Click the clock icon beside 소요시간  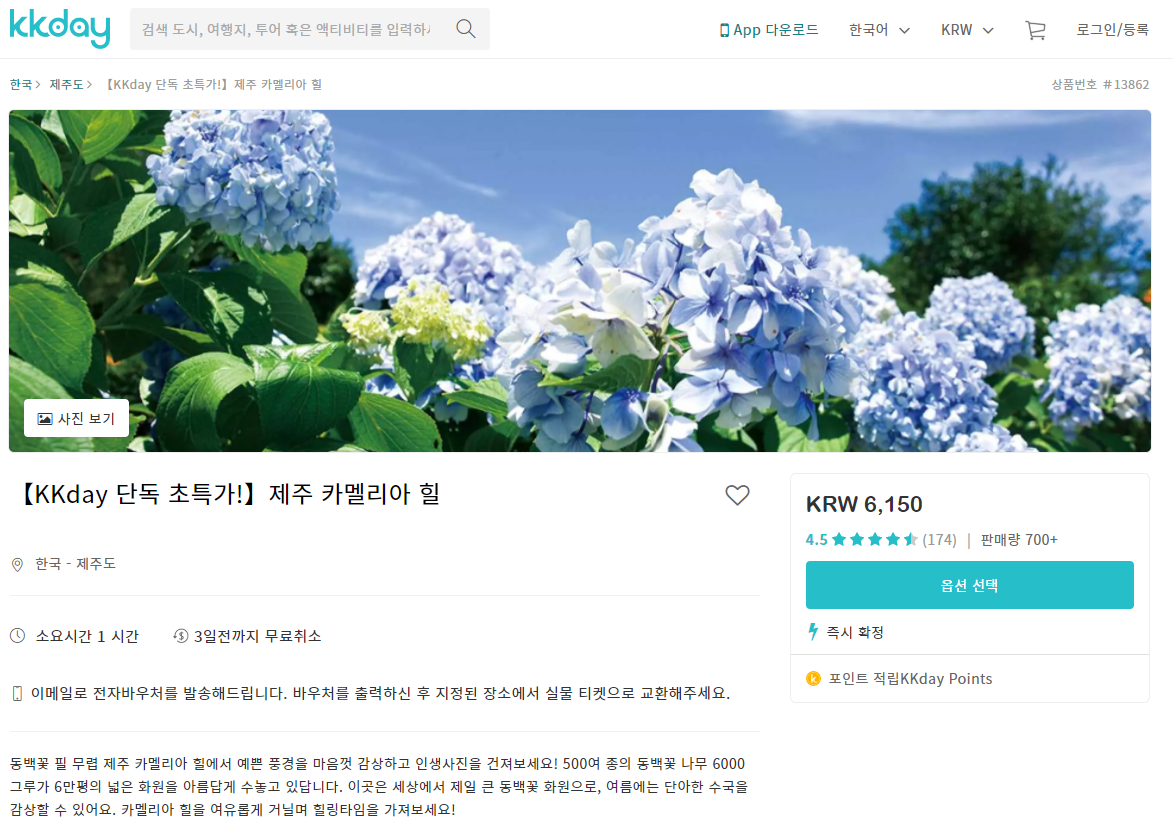(17, 636)
